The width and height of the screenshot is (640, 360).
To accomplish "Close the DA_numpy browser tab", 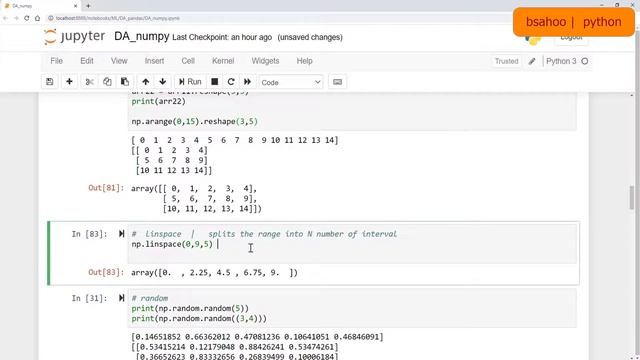I will tap(76, 6).
